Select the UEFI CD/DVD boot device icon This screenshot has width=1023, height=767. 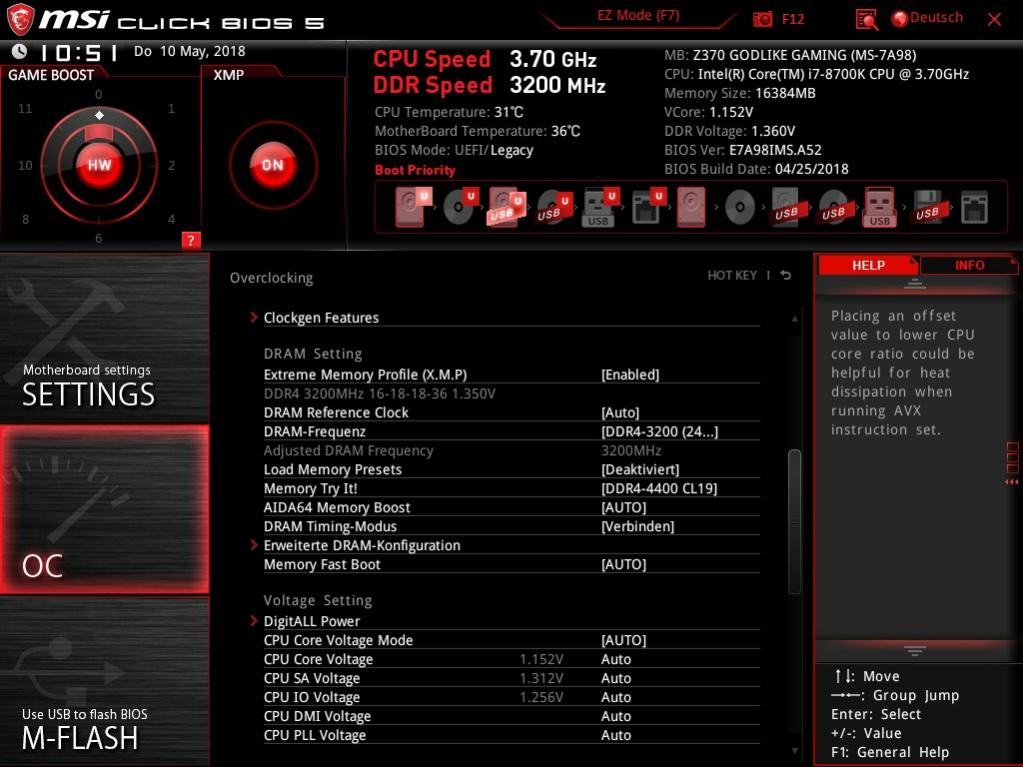point(461,207)
